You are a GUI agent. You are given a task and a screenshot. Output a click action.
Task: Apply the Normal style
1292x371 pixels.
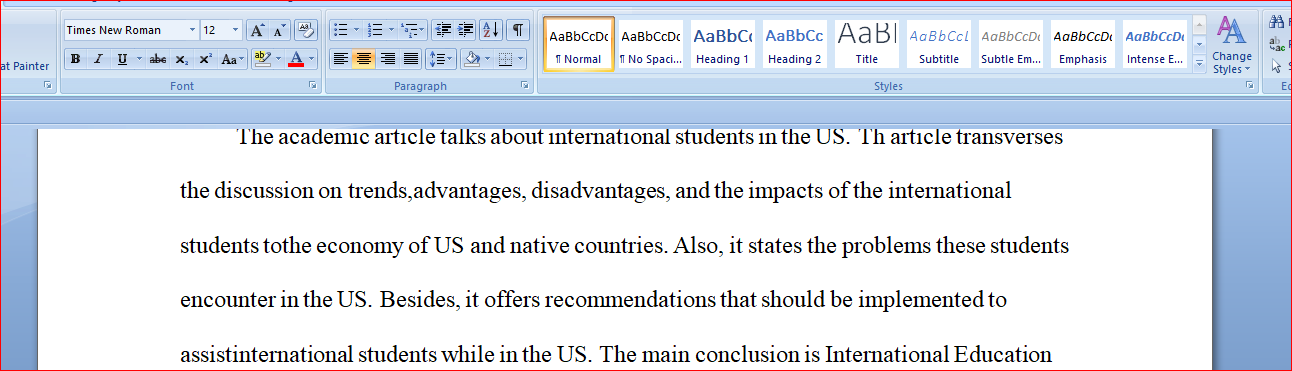pos(578,44)
